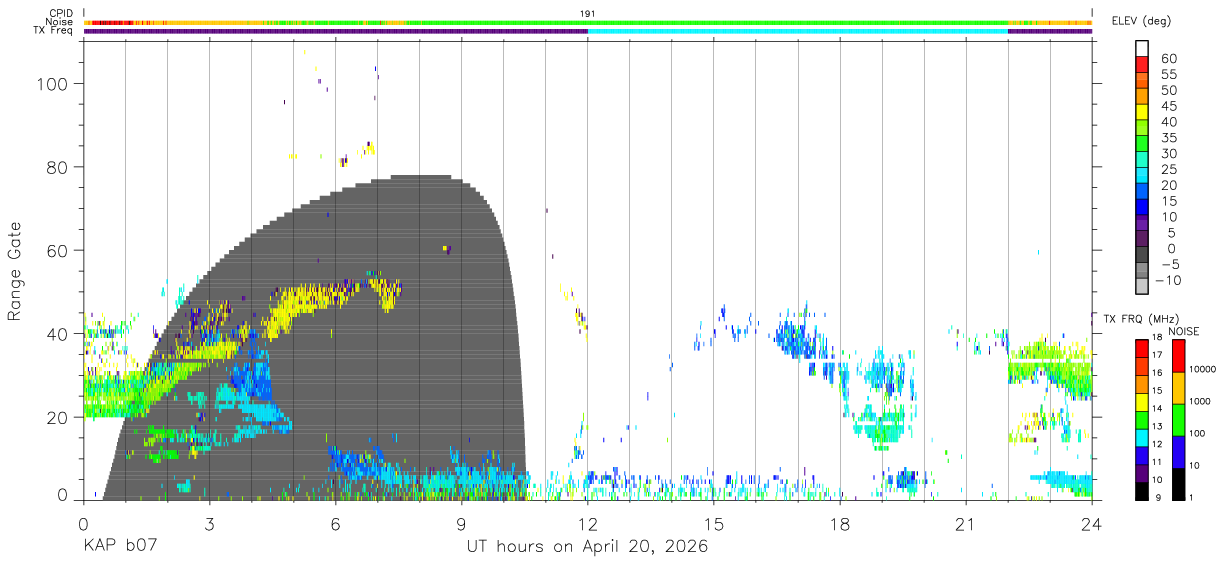This screenshot has width=1228, height=567.
Task: Click the '45' elevation colorbar tick
Action: click(x=1168, y=107)
